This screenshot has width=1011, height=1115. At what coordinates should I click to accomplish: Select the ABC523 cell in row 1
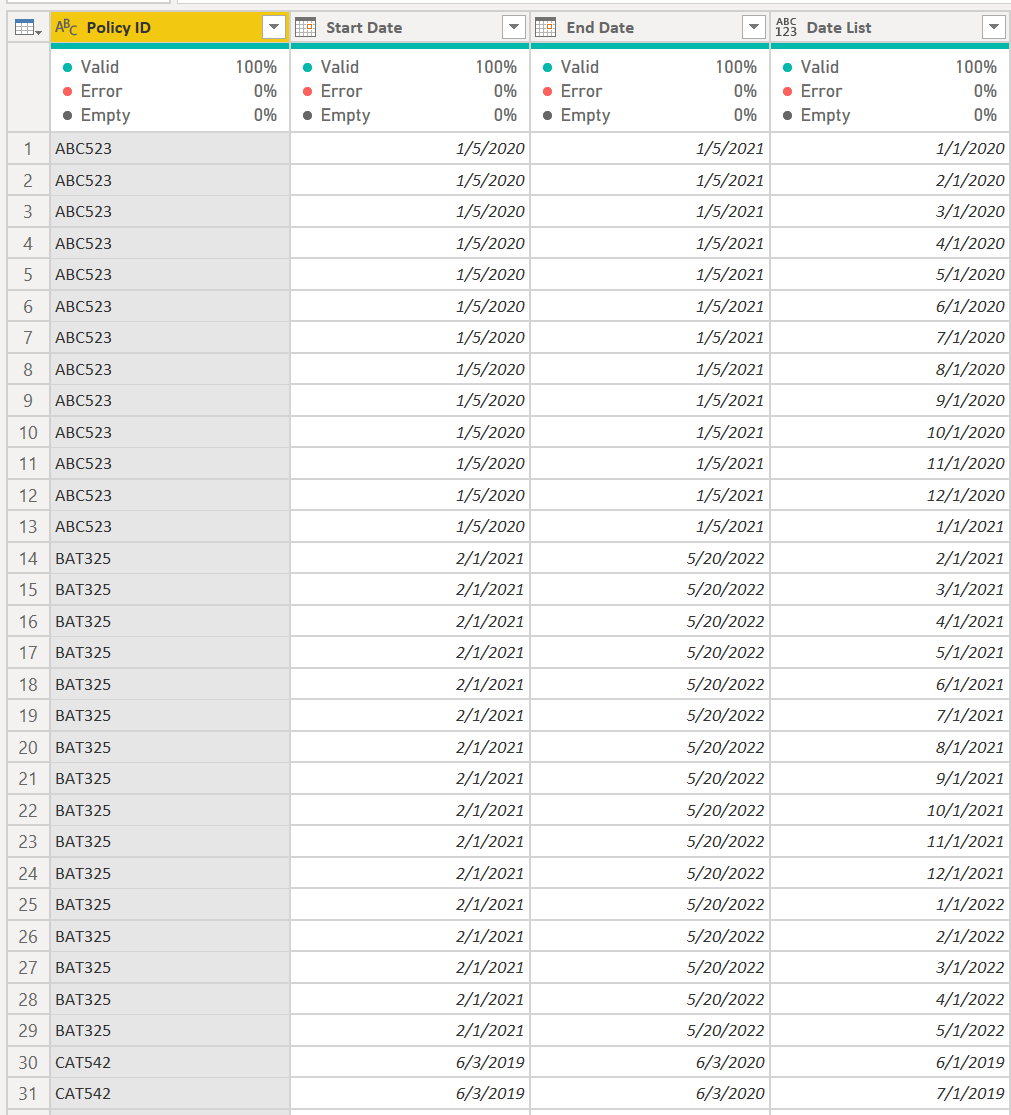[170, 149]
